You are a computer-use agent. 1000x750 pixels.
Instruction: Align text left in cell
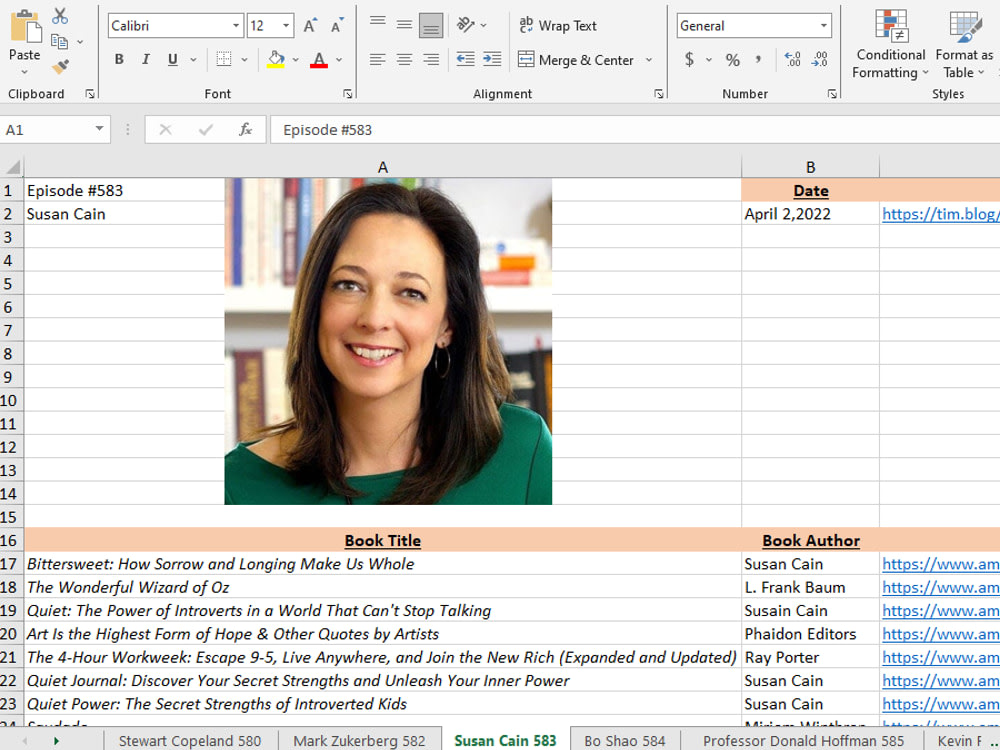(x=378, y=60)
